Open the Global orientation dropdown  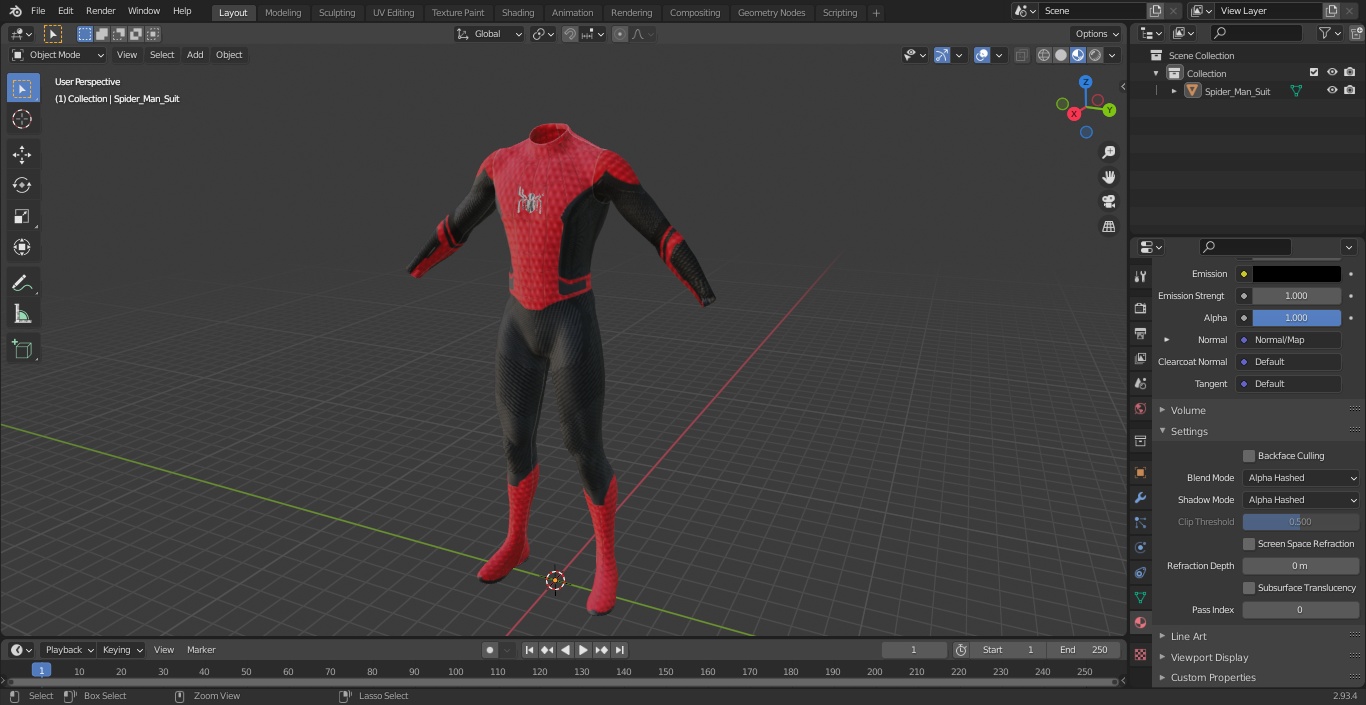point(489,34)
